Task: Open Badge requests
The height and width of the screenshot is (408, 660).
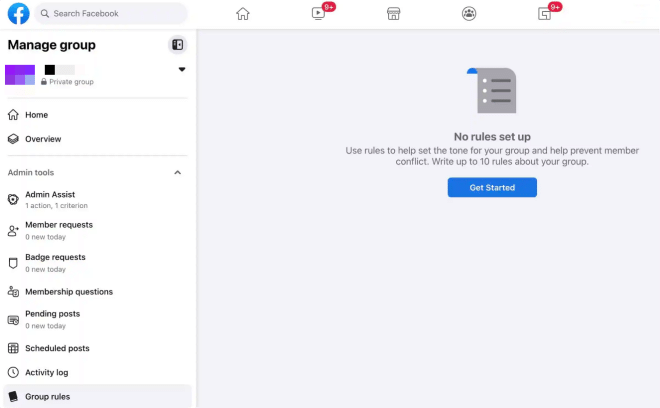Action: tap(97, 263)
